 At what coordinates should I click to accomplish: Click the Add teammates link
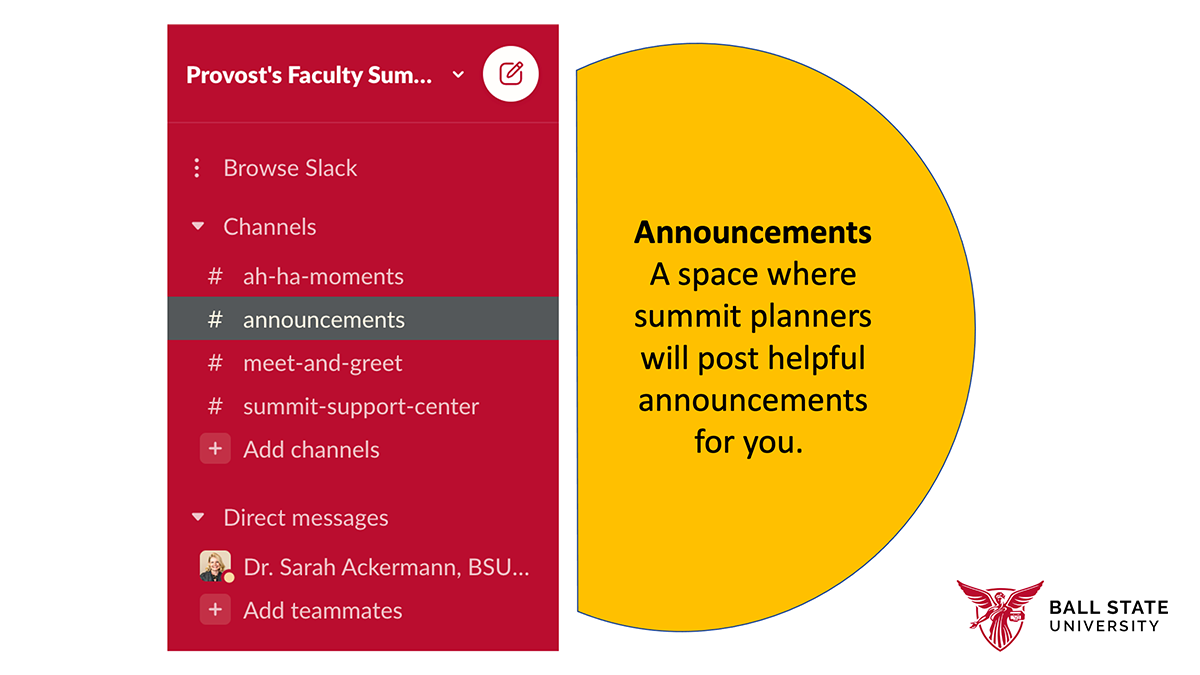[x=322, y=611]
